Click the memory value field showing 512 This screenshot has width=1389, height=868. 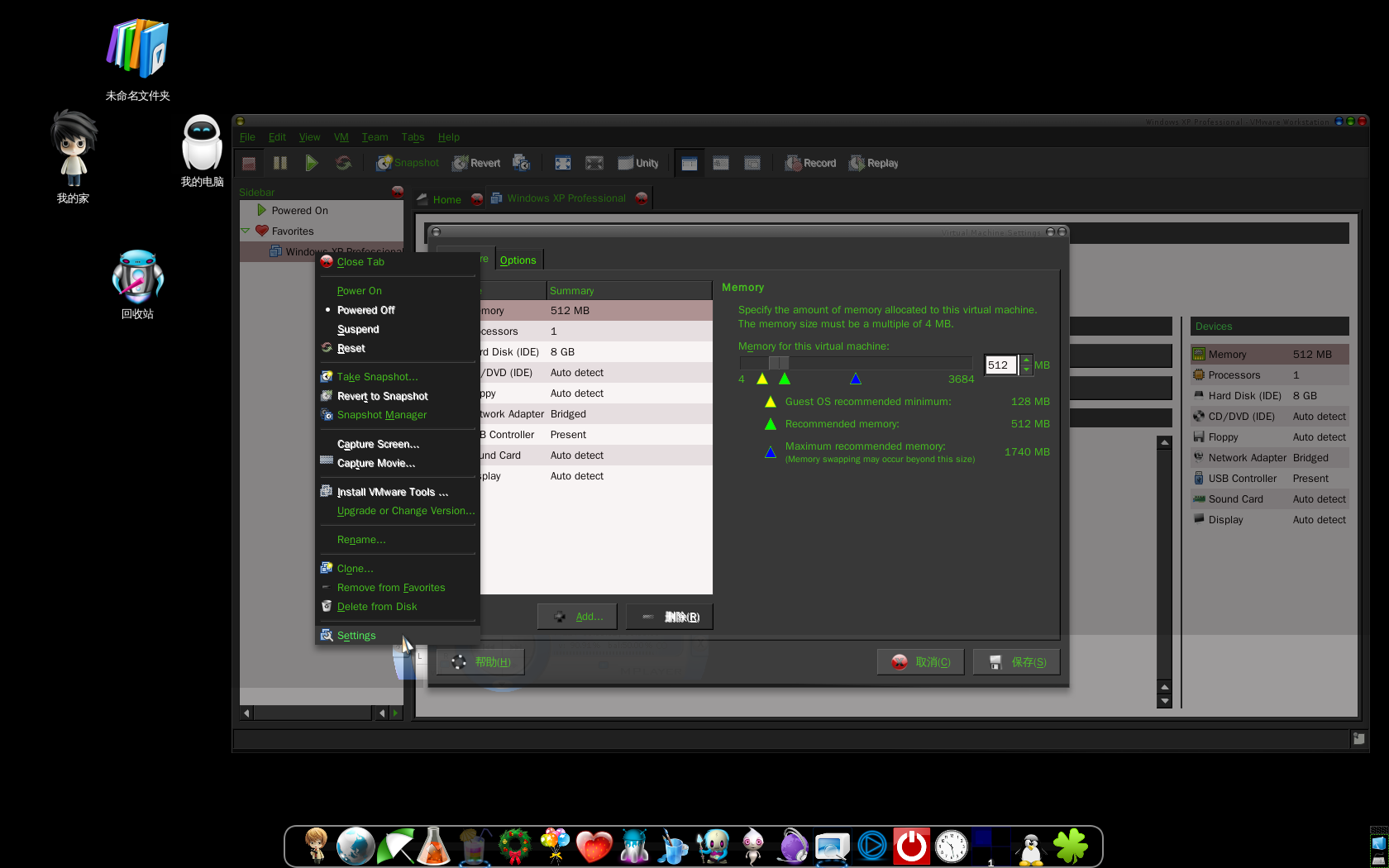(1000, 365)
